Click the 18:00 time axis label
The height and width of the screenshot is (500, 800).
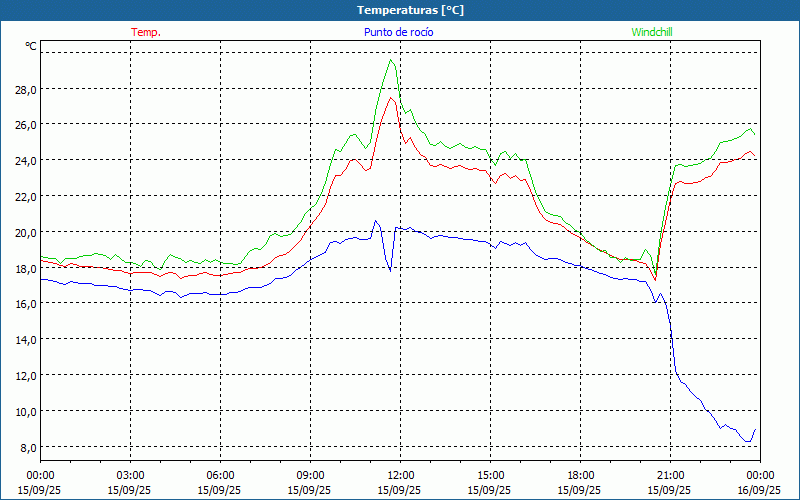click(580, 475)
